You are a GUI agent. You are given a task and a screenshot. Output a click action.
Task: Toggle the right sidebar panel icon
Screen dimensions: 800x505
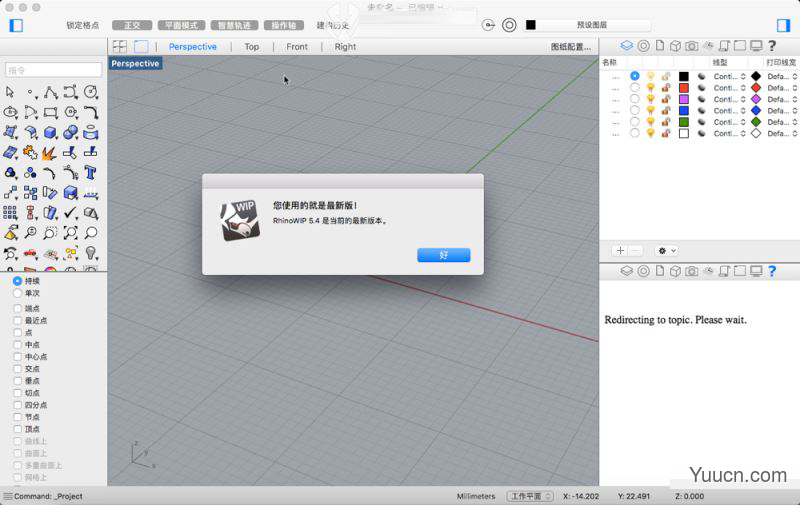[x=784, y=25]
